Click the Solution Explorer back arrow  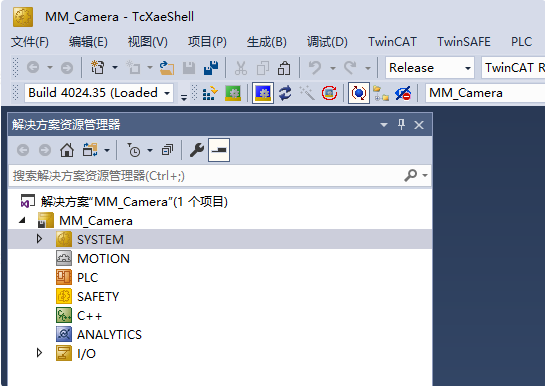(x=23, y=150)
